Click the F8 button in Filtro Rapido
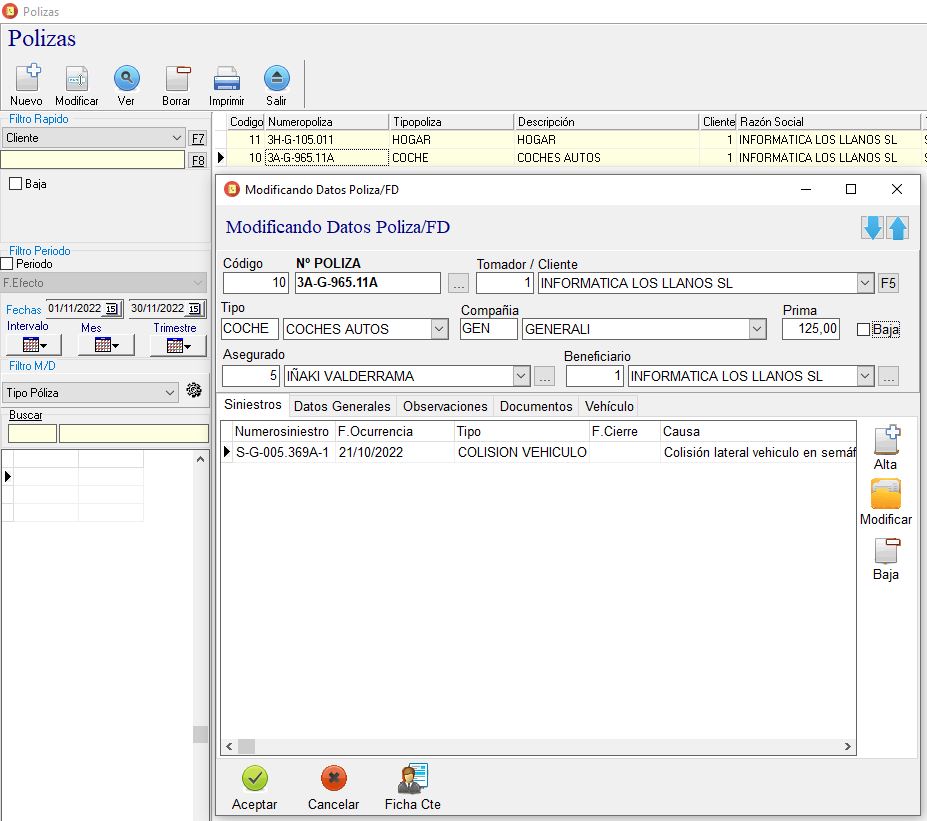Screen dimensions: 927x821 click(x=198, y=160)
